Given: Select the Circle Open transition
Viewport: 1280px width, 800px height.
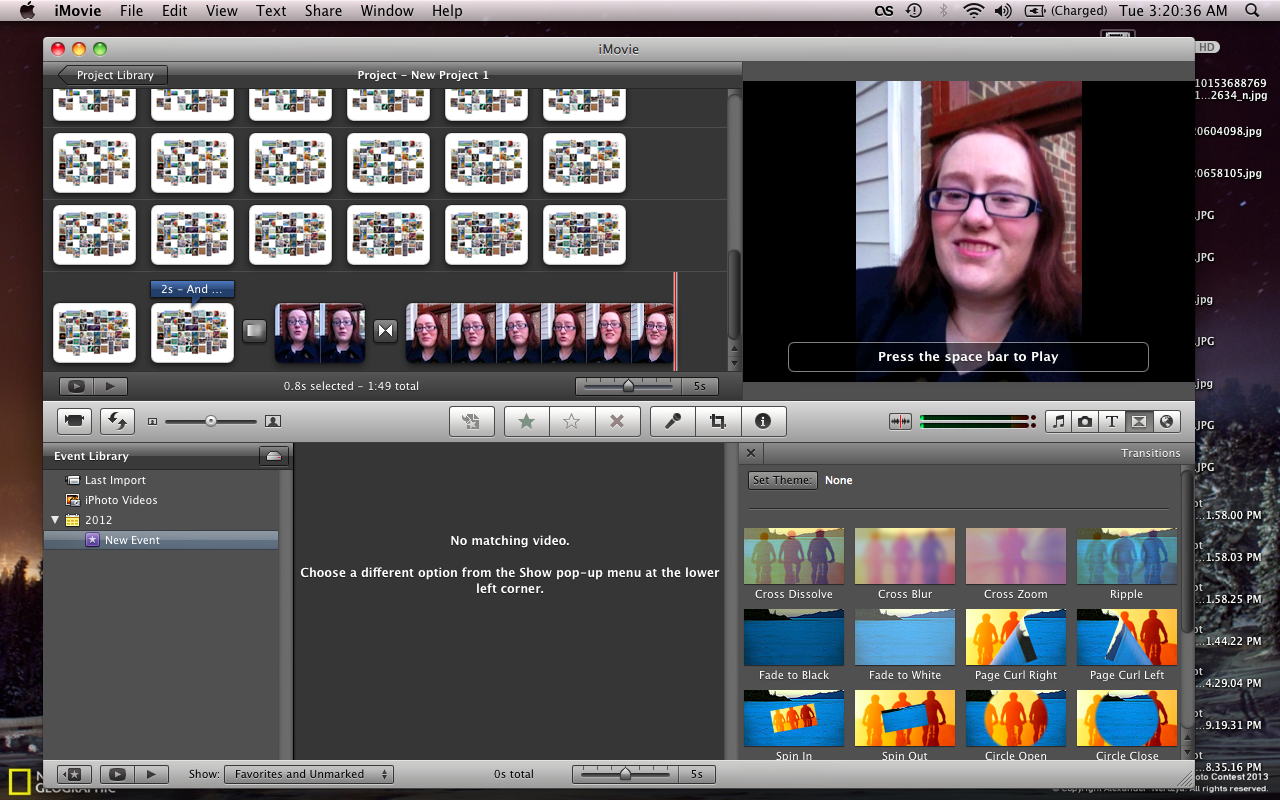Looking at the screenshot, I should coord(1016,725).
